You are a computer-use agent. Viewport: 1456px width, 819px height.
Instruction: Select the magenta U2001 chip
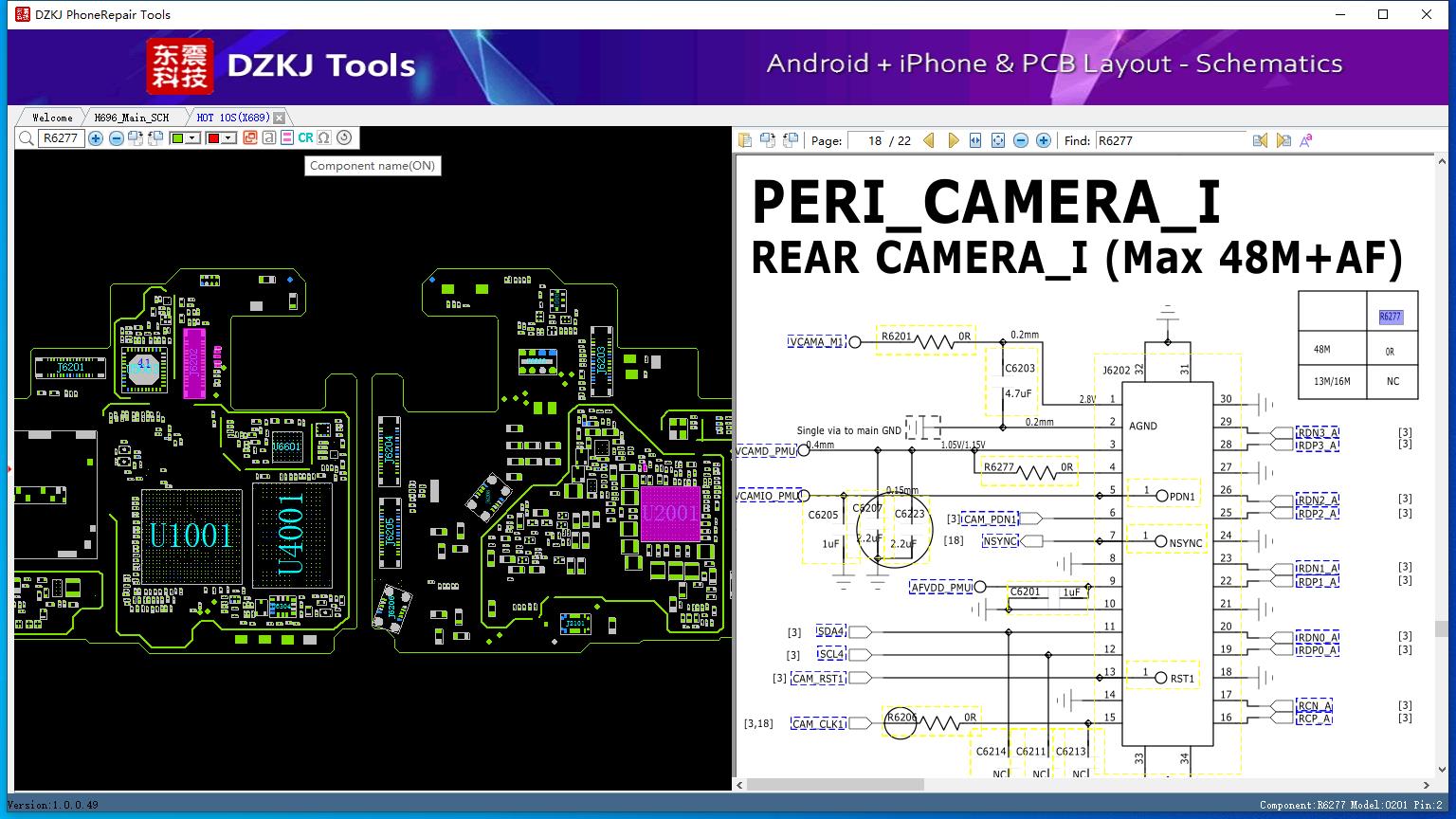pos(670,514)
